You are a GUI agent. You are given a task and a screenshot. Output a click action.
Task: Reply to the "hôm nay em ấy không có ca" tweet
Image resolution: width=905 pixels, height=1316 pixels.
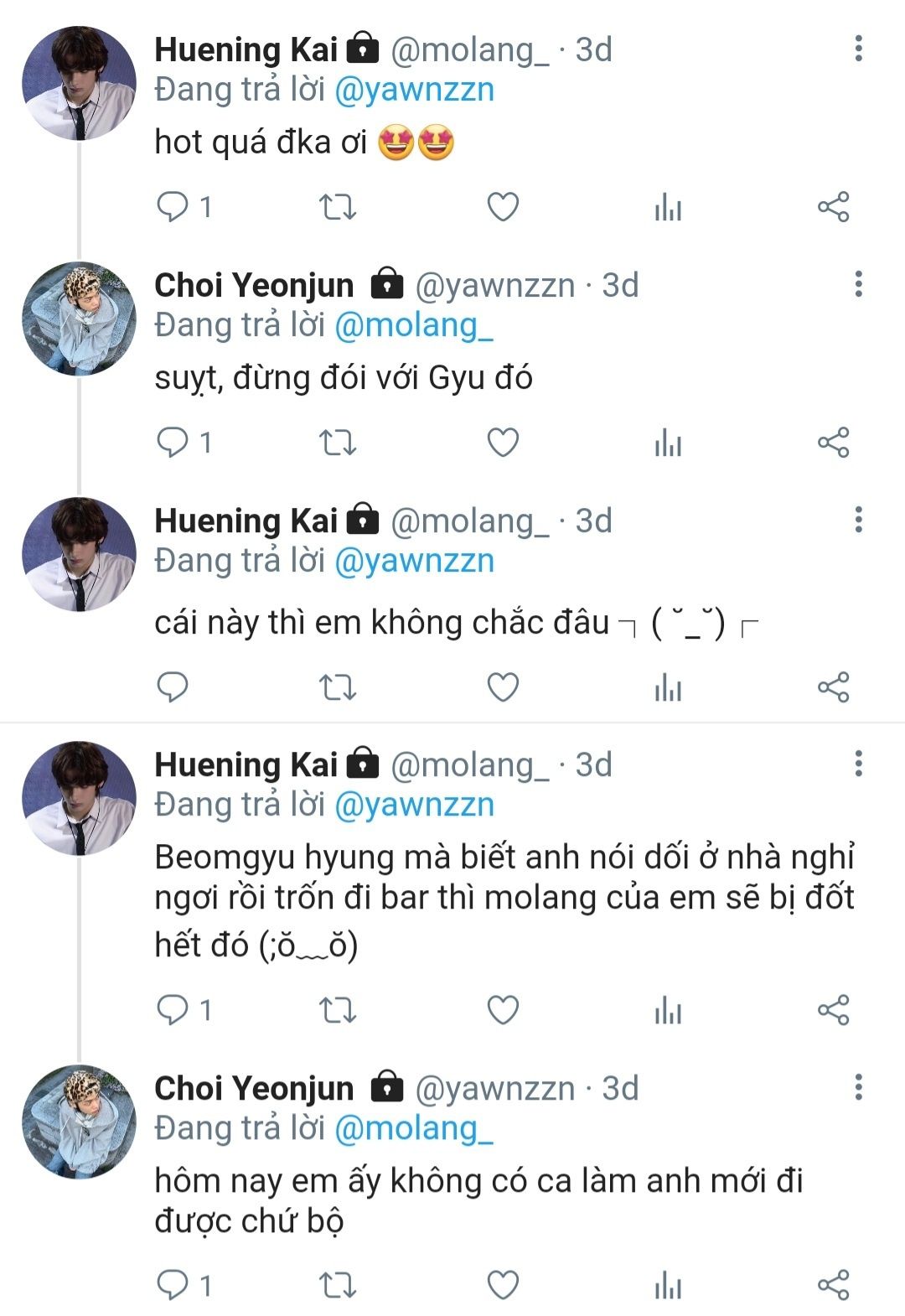point(173,1284)
